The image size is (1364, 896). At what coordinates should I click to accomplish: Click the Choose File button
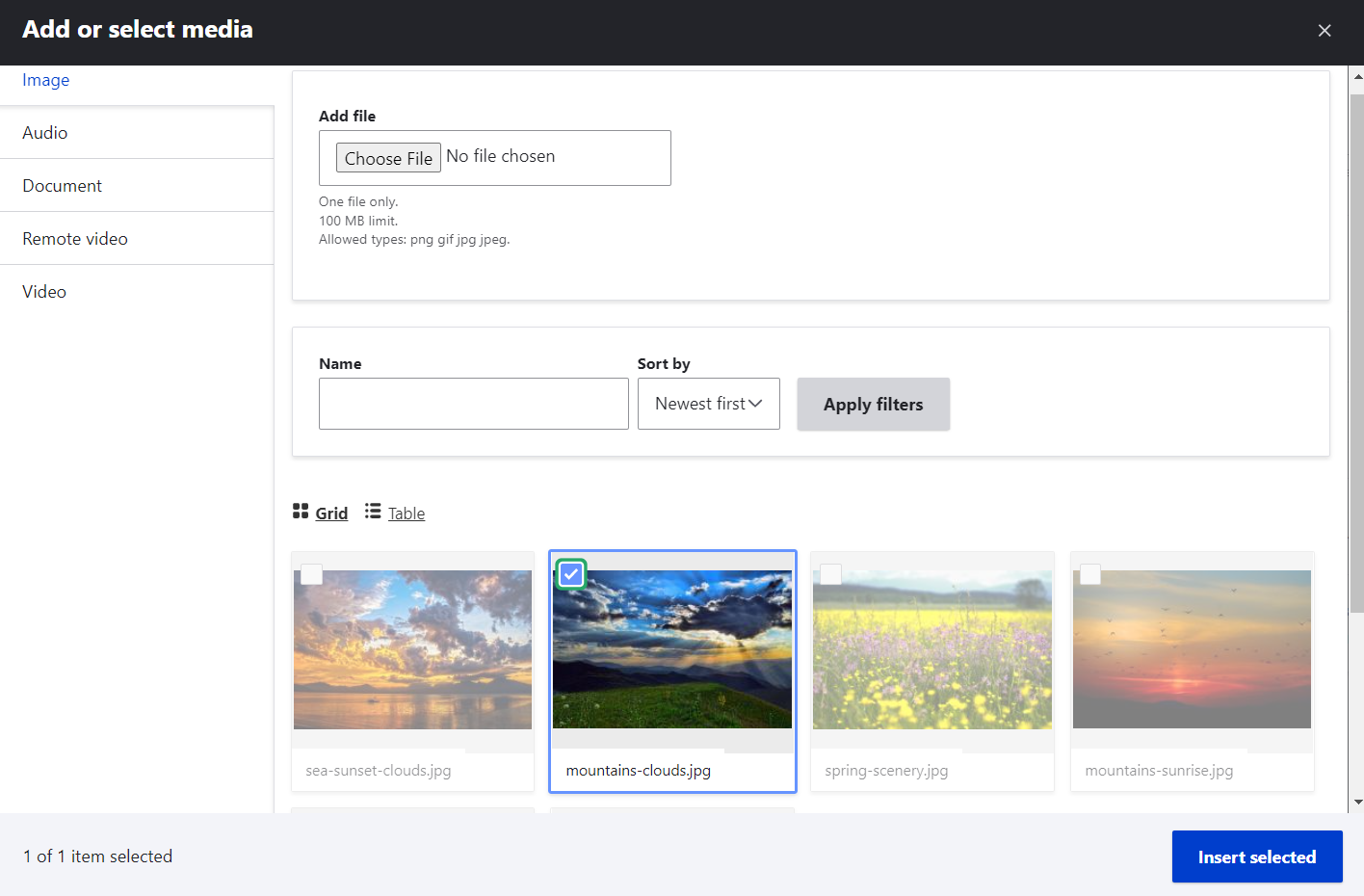[388, 157]
